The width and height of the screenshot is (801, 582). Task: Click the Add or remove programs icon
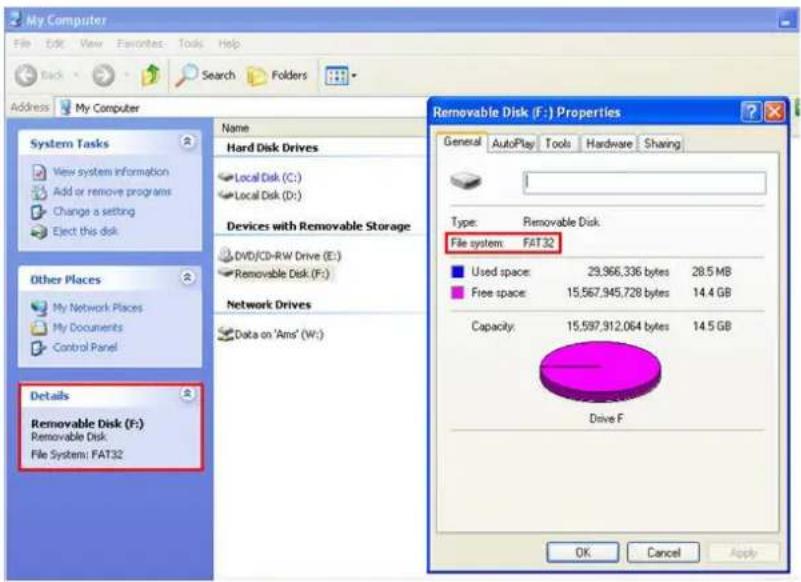[39, 192]
